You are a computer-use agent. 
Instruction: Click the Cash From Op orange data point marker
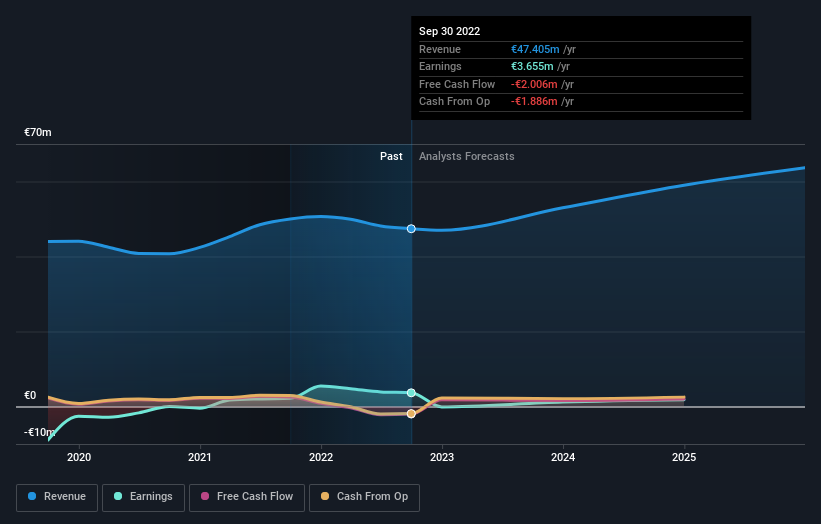tap(412, 414)
